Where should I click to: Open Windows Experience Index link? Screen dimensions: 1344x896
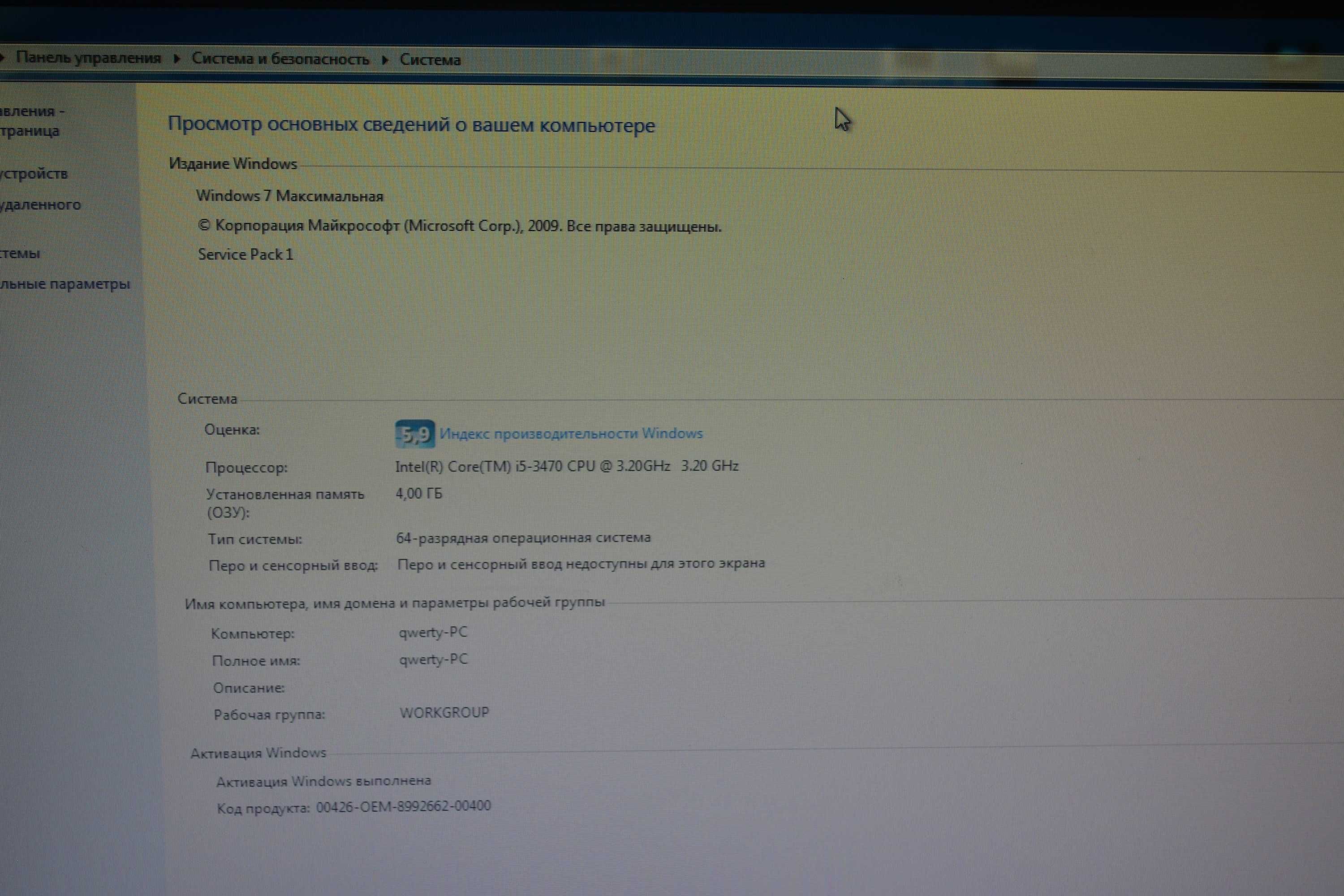coord(571,434)
